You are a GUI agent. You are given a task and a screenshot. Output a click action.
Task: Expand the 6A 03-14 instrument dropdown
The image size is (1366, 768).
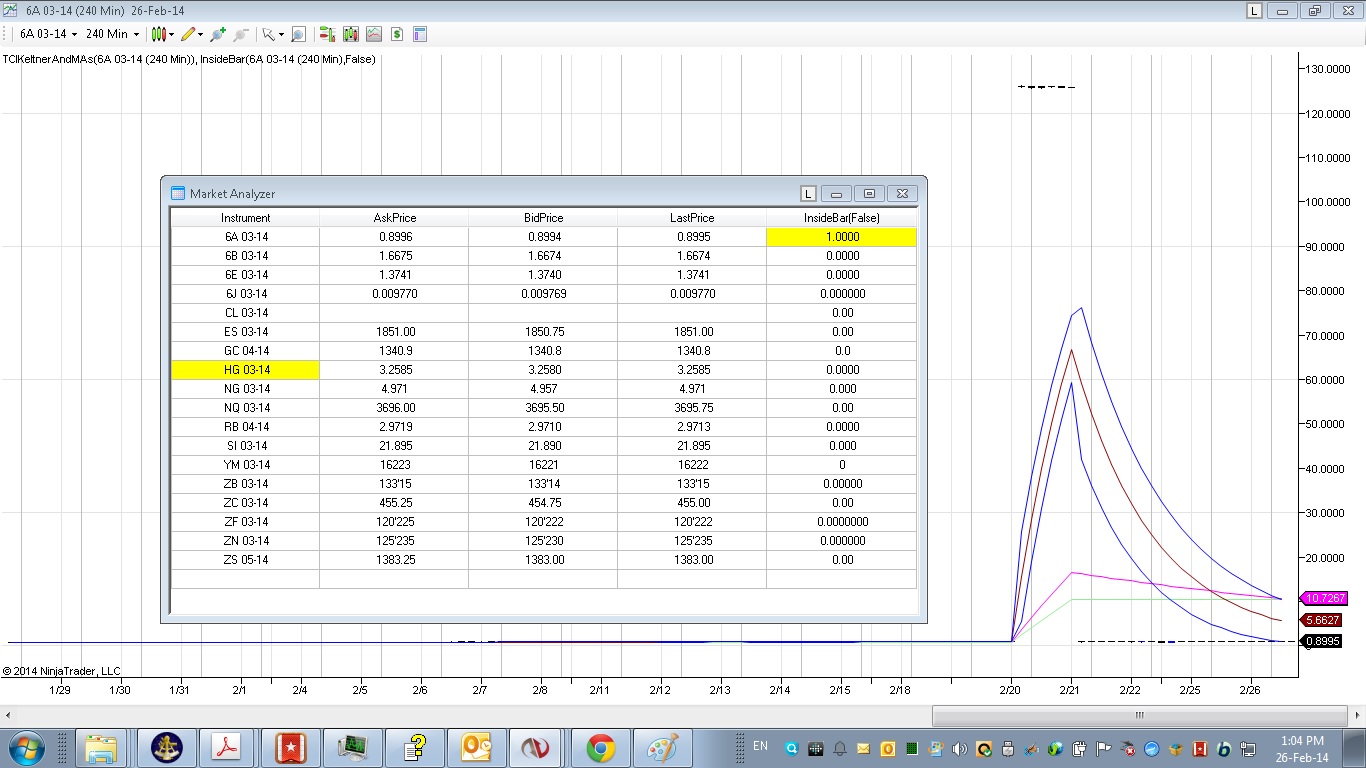[x=74, y=34]
